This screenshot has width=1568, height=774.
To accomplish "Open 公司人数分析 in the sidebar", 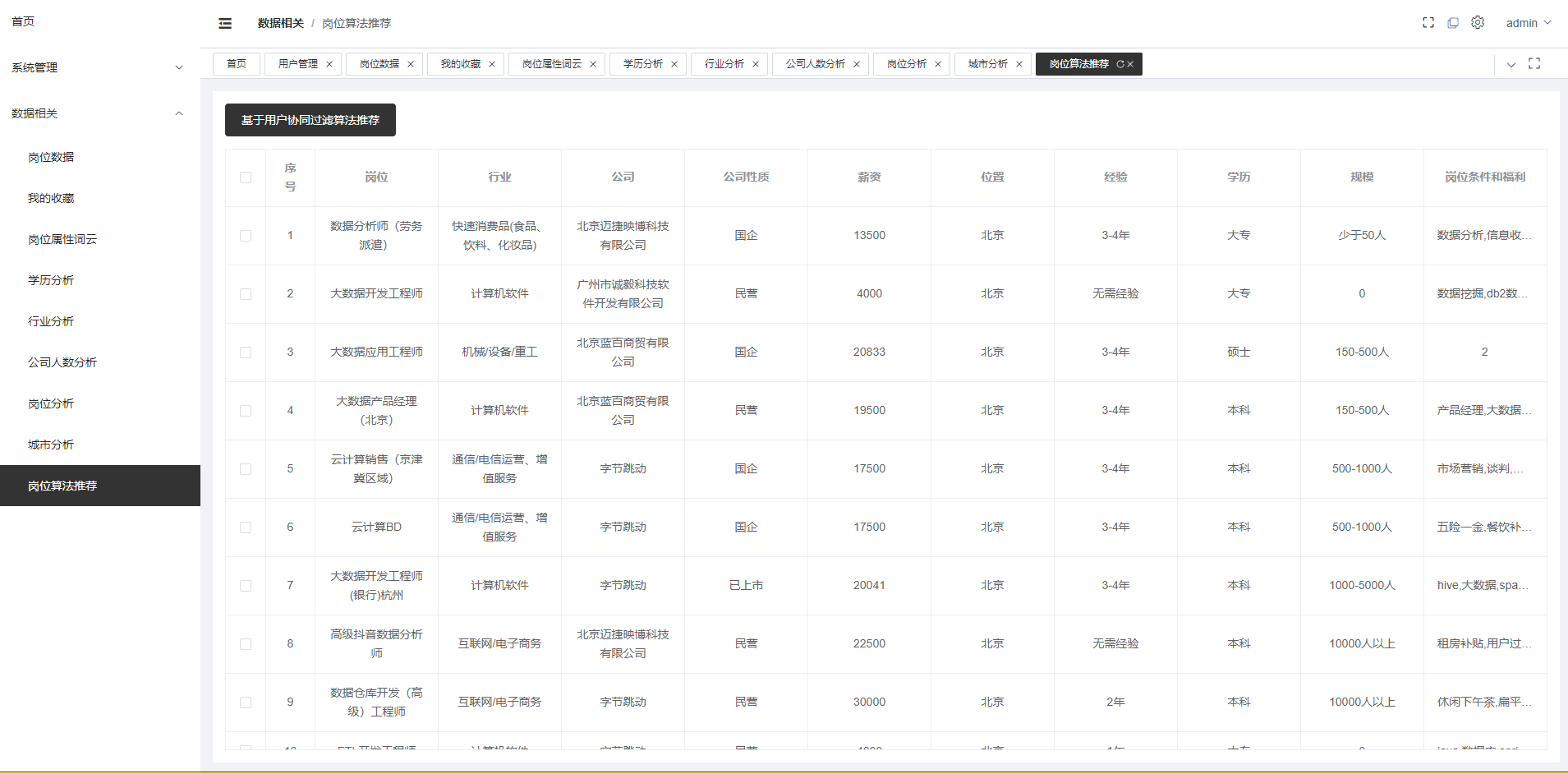I will (x=100, y=362).
